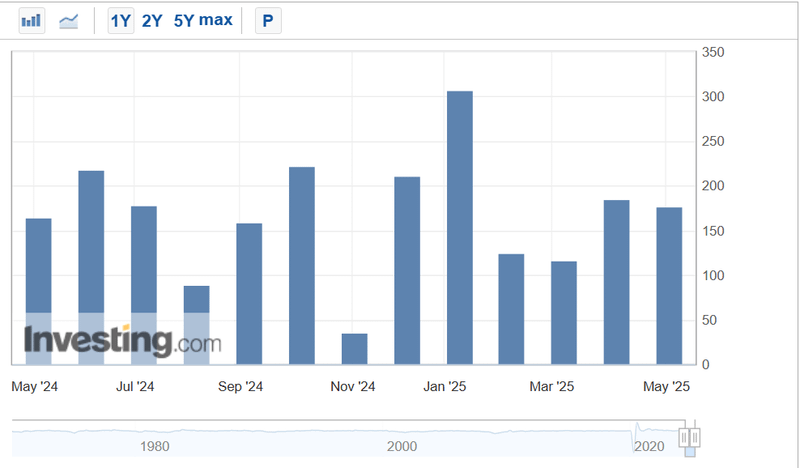Click the May '24 axis label
This screenshot has height=468, width=800.
click(34, 386)
